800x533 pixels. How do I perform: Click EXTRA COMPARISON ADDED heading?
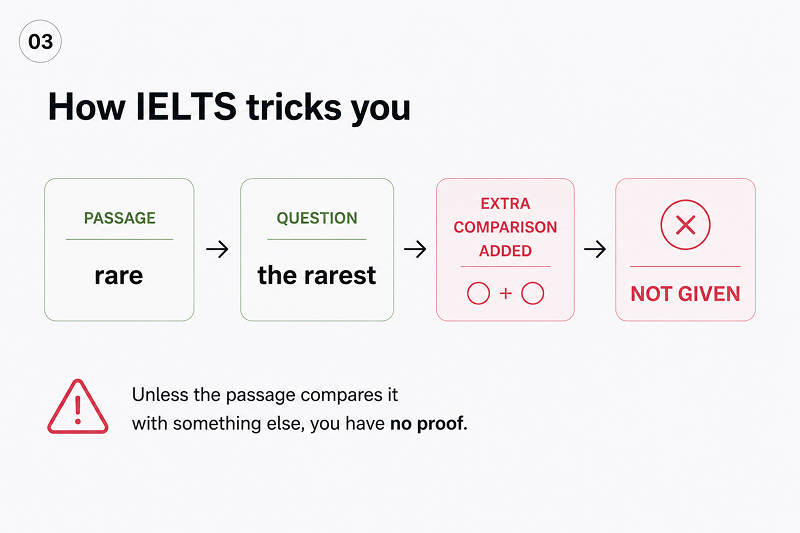click(505, 227)
